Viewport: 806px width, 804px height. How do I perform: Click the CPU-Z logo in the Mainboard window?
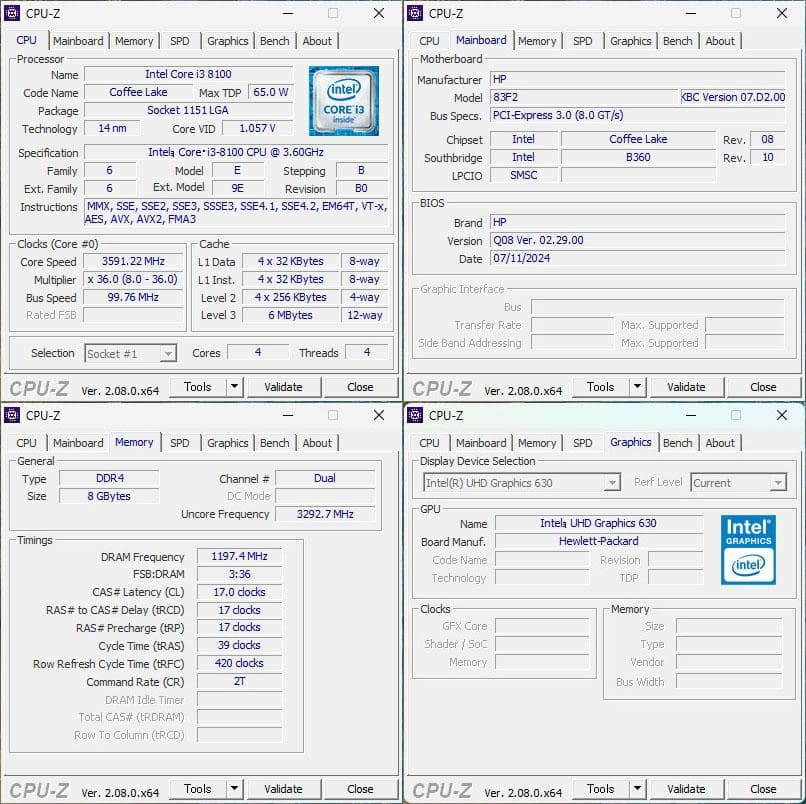point(440,387)
